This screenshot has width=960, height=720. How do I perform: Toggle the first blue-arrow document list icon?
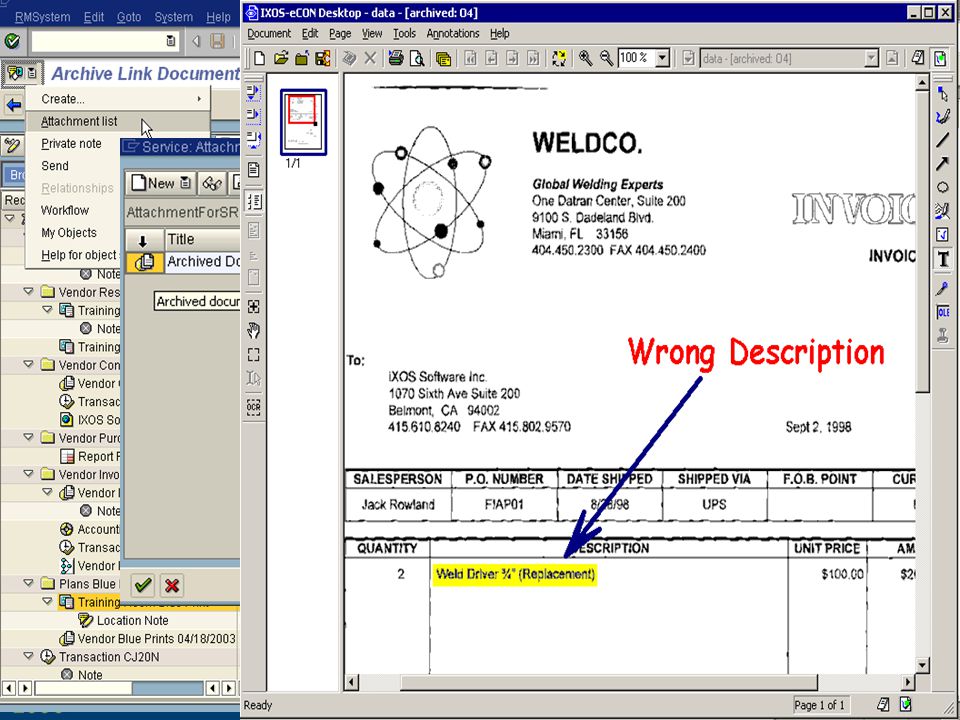pos(253,92)
